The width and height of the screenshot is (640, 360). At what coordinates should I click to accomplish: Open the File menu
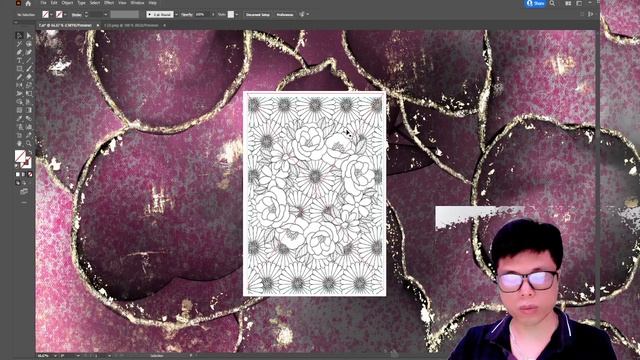pyautogui.click(x=43, y=3)
